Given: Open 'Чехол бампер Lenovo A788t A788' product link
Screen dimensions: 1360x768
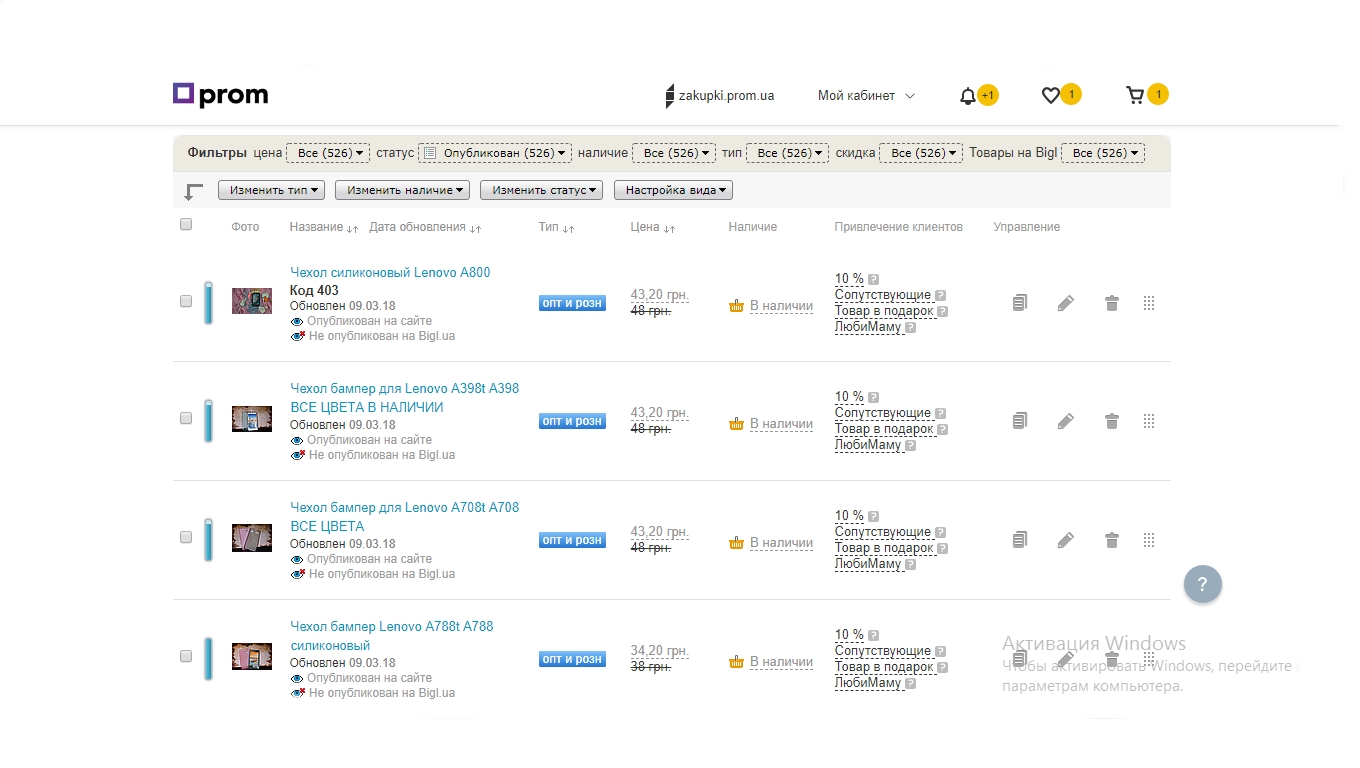Looking at the screenshot, I should (x=391, y=636).
